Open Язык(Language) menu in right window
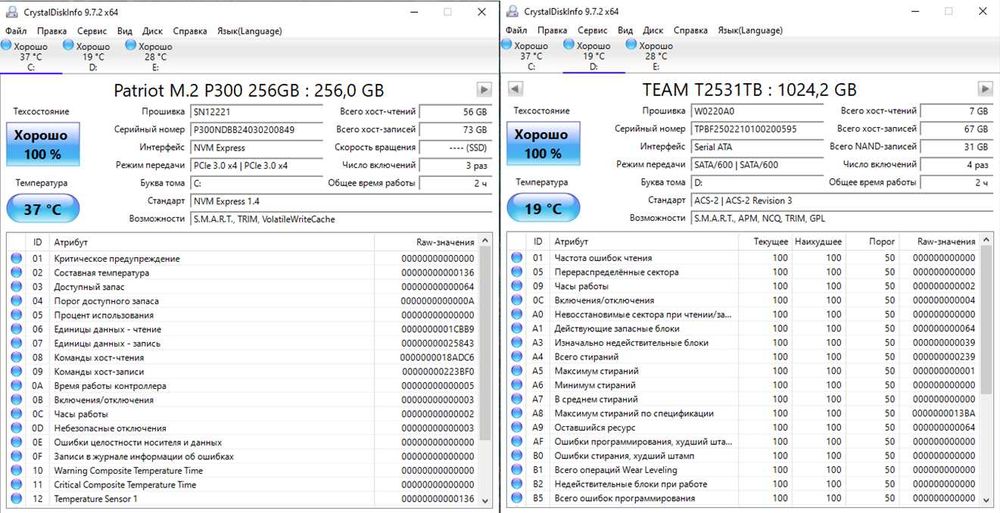The width and height of the screenshot is (1000, 513). [x=750, y=30]
